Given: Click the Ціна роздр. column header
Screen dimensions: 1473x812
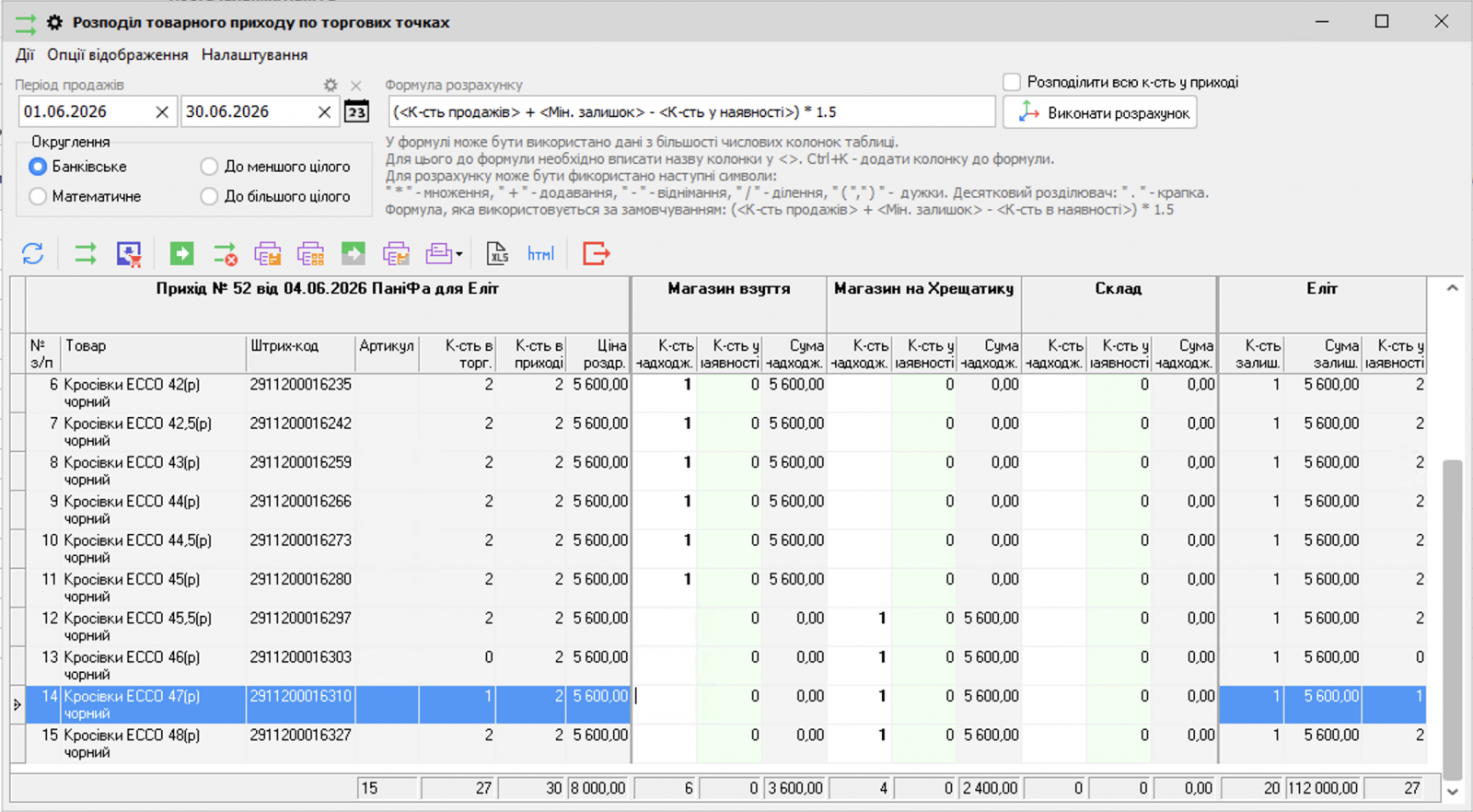Looking at the screenshot, I should point(597,354).
